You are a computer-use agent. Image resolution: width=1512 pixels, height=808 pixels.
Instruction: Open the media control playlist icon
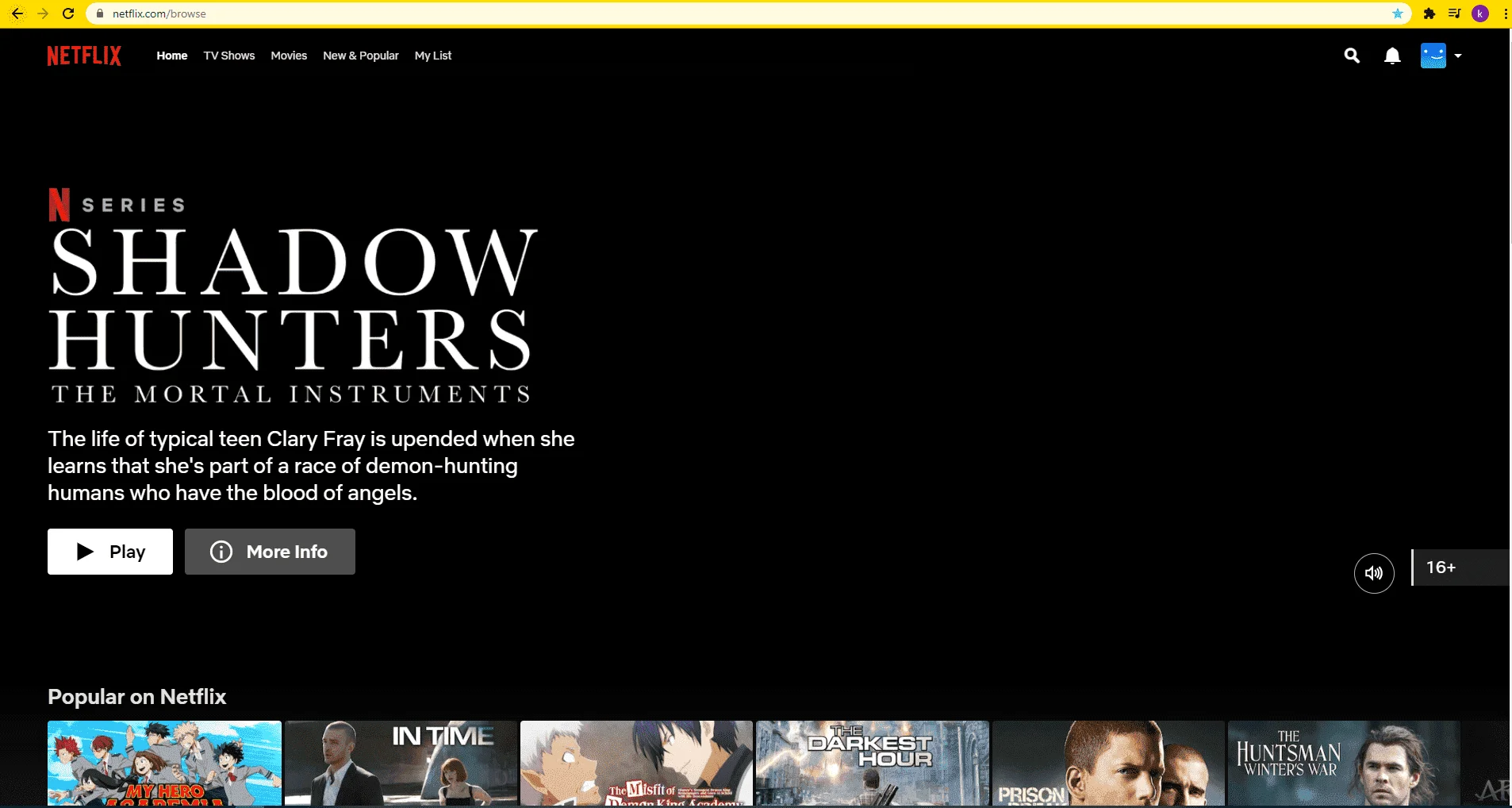click(1454, 13)
